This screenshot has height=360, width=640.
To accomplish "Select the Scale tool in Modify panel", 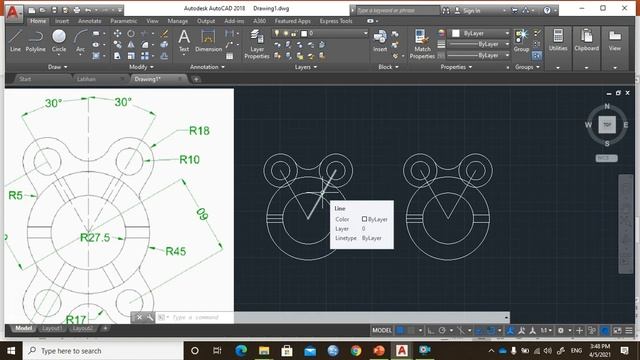I will [x=131, y=56].
